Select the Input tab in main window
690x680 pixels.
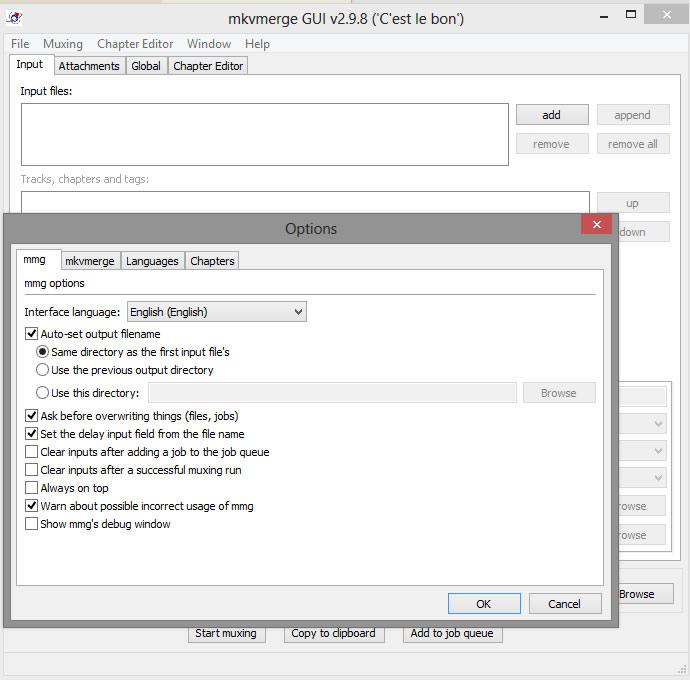point(30,64)
